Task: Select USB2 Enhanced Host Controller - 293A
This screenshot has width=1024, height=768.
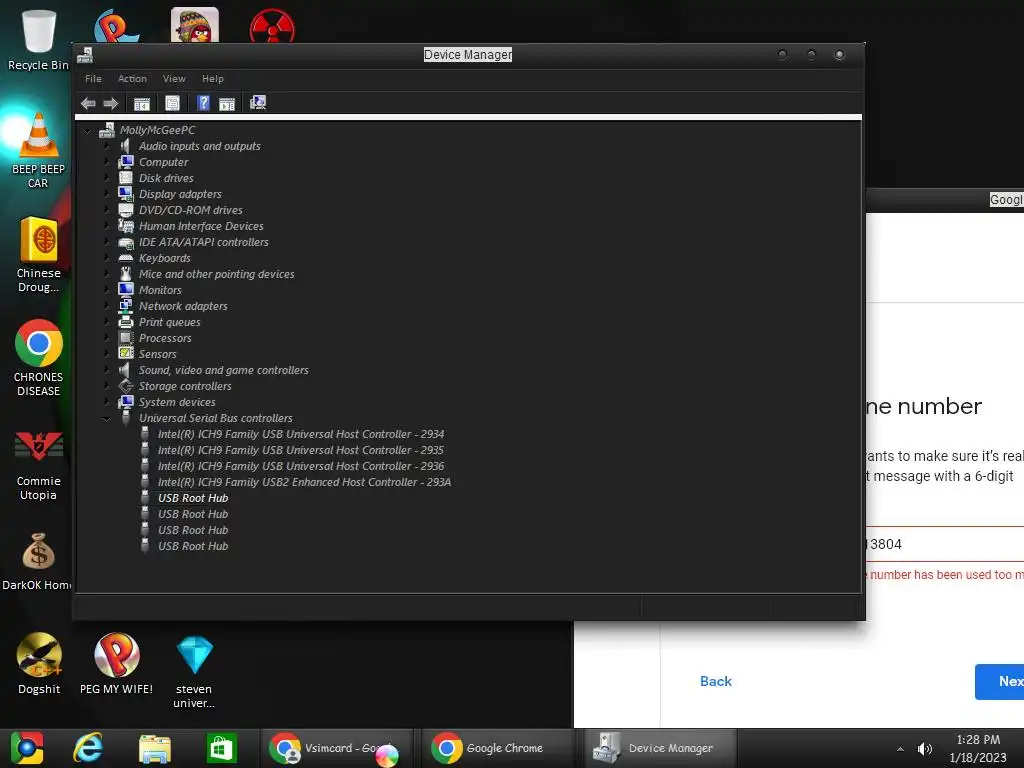Action: point(304,482)
